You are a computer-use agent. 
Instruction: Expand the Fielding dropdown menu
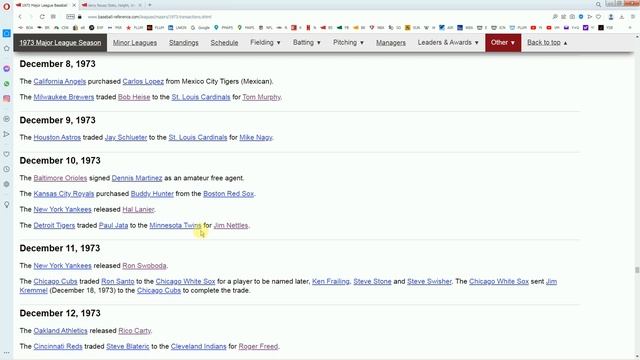pyautogui.click(x=265, y=42)
